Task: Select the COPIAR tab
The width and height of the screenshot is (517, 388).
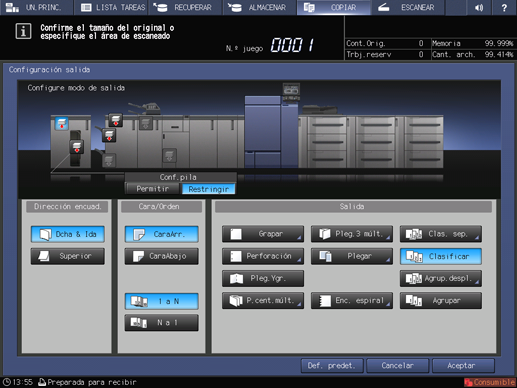Action: click(334, 7)
